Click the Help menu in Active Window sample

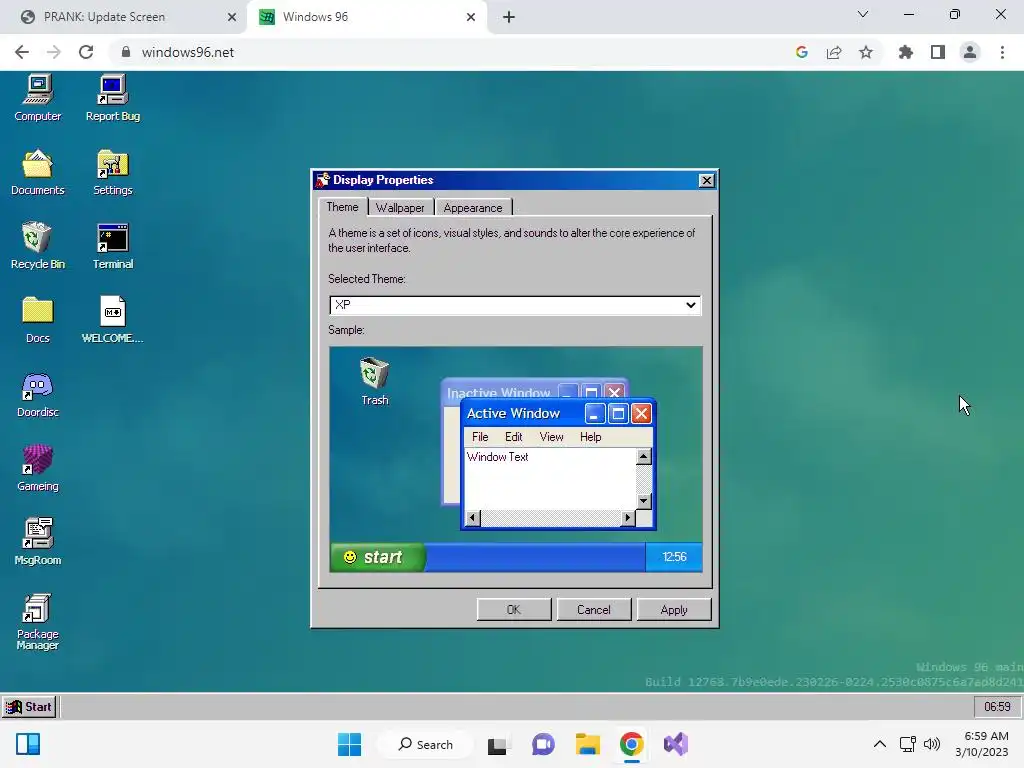click(x=590, y=437)
